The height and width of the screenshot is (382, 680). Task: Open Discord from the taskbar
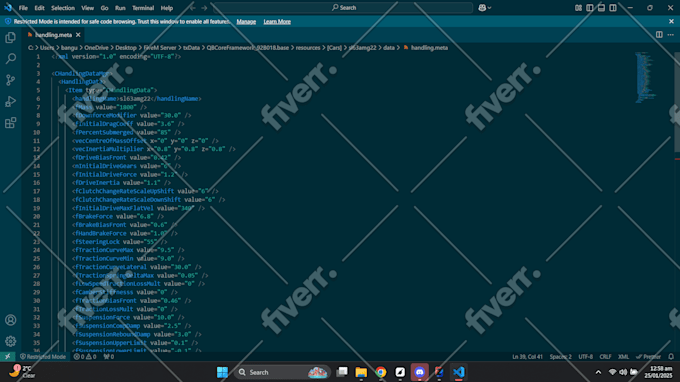(419, 372)
